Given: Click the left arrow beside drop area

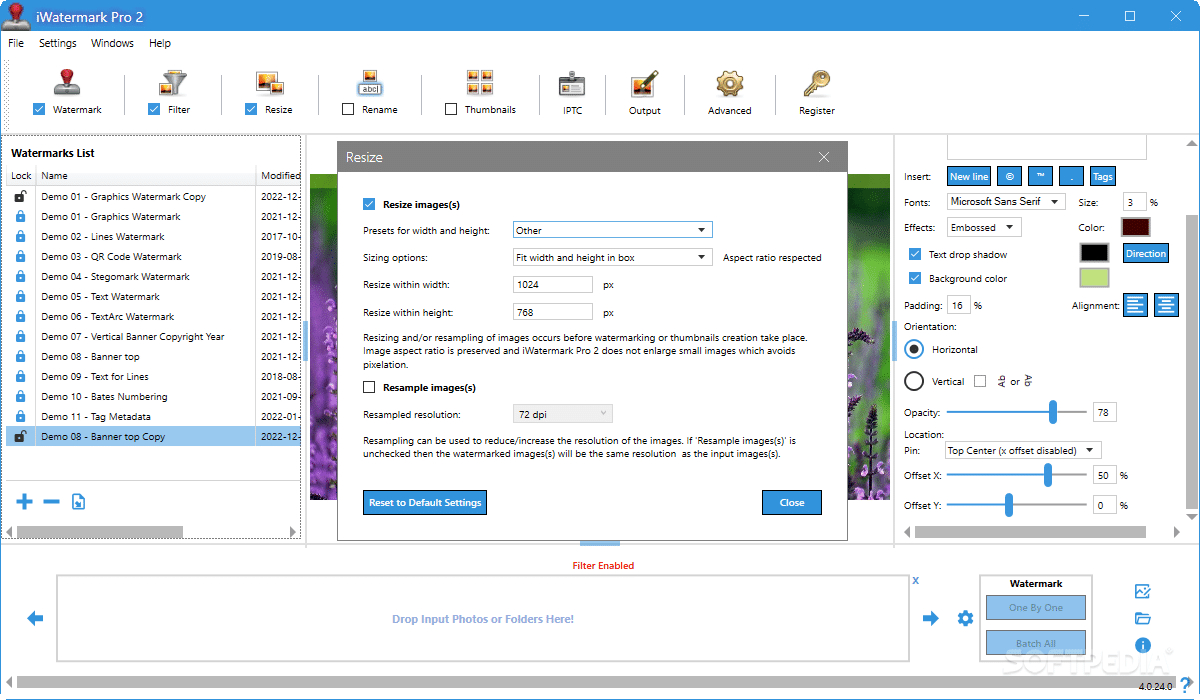Looking at the screenshot, I should click(35, 619).
